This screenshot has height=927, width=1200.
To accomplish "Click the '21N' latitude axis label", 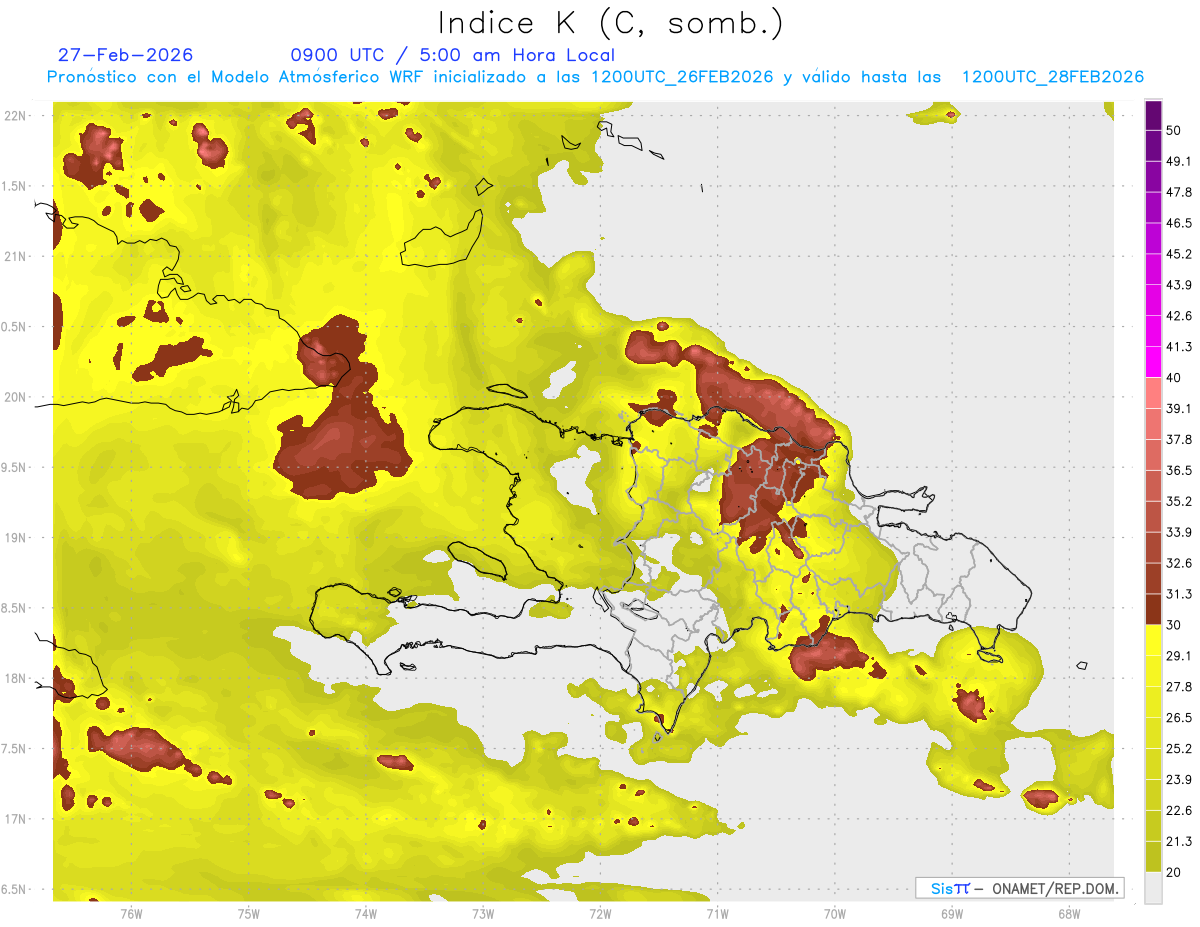I will tap(17, 256).
